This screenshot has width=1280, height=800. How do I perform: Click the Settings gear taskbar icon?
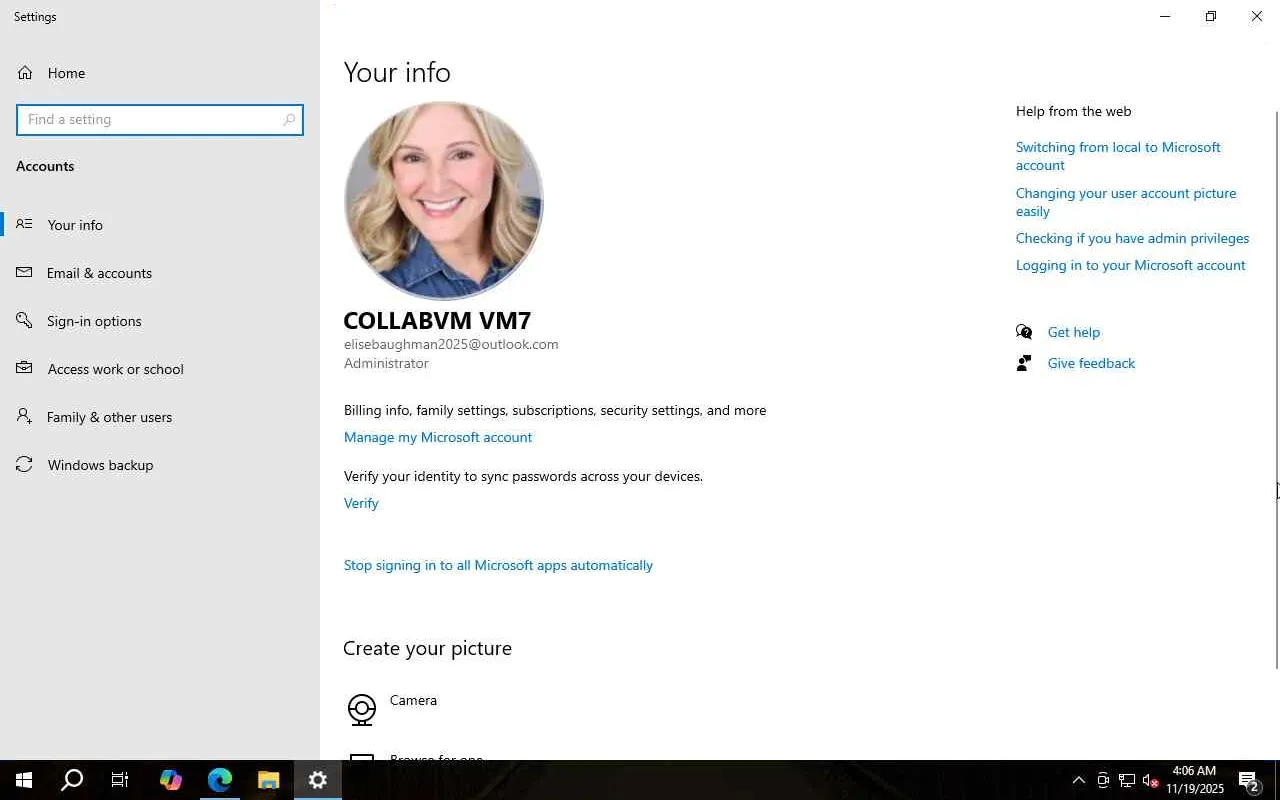click(317, 780)
